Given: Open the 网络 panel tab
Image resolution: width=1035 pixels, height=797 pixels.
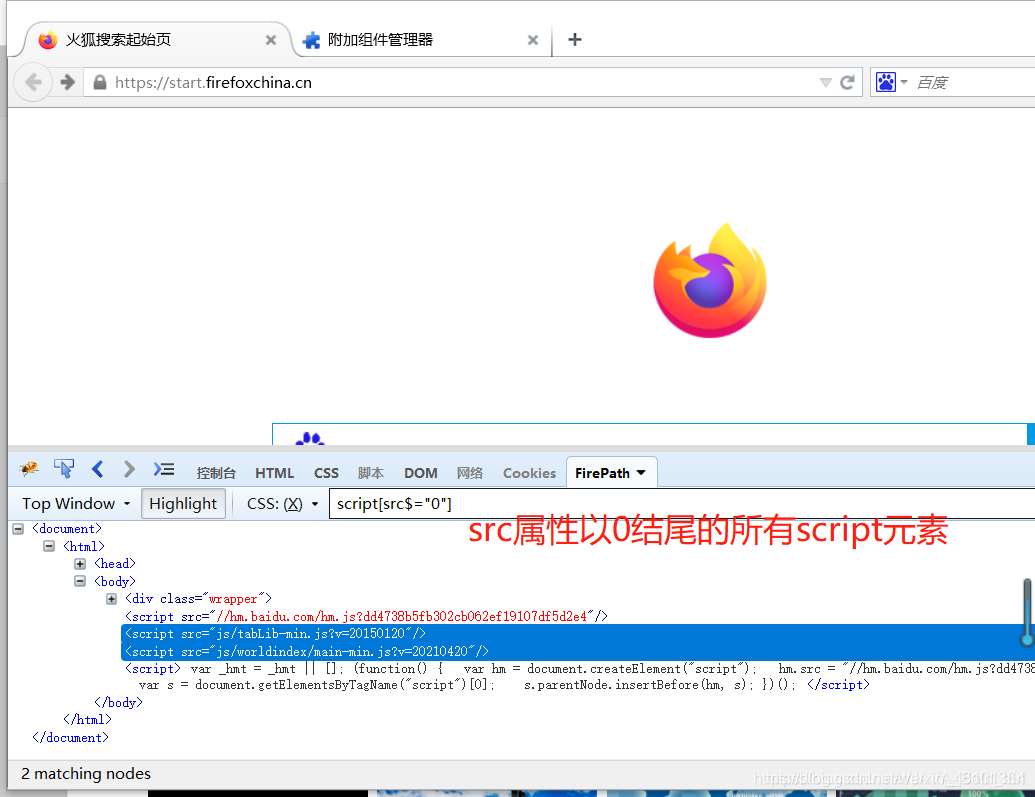Looking at the screenshot, I should click(470, 473).
